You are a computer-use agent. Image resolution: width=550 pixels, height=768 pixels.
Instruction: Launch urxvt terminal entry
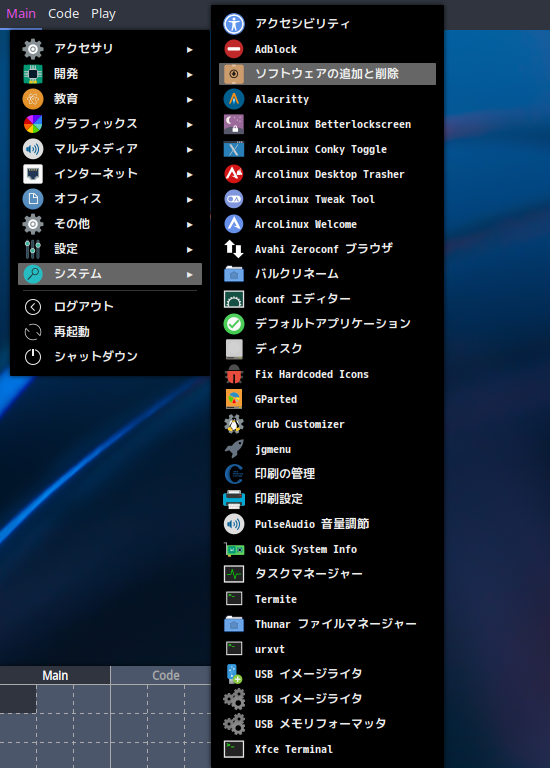327,649
